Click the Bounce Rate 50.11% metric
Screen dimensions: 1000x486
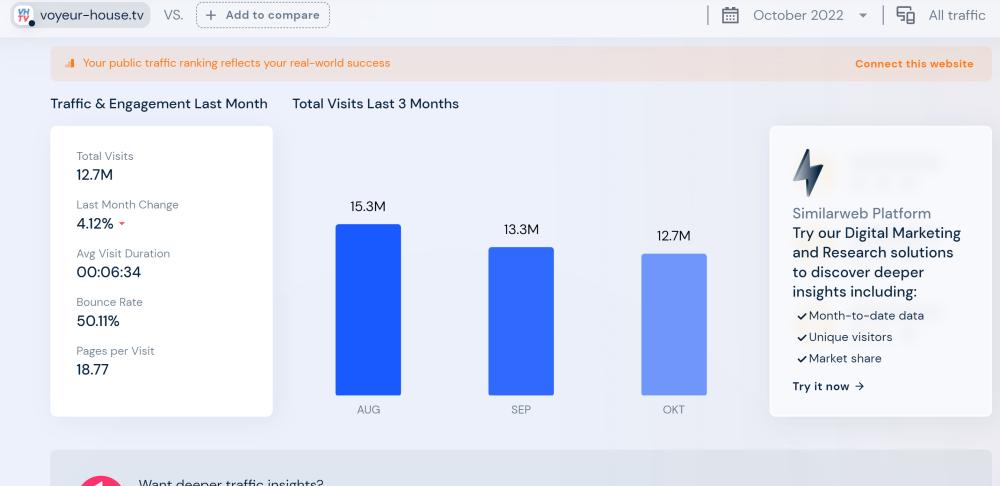pos(98,321)
